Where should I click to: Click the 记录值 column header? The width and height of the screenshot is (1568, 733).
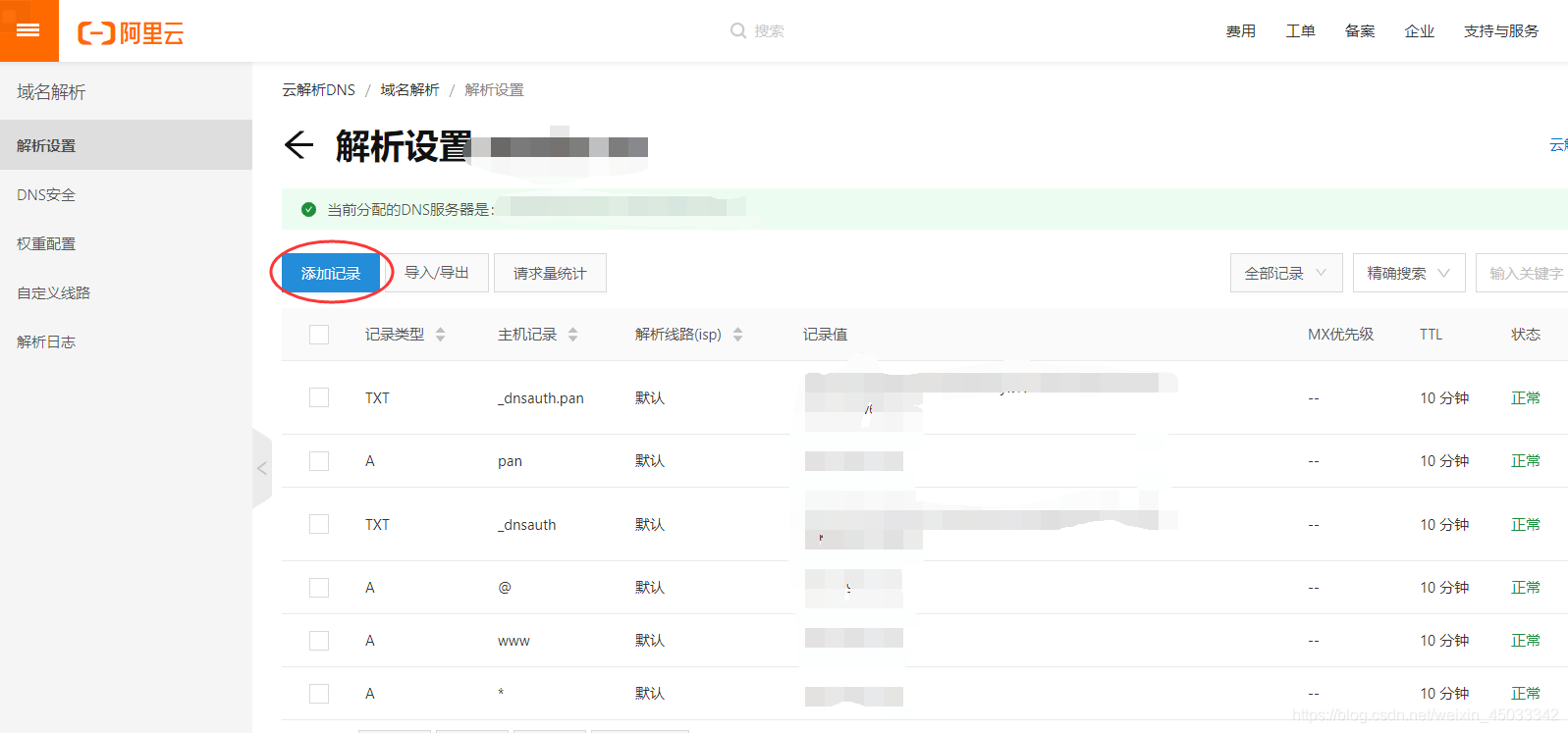[x=825, y=335]
